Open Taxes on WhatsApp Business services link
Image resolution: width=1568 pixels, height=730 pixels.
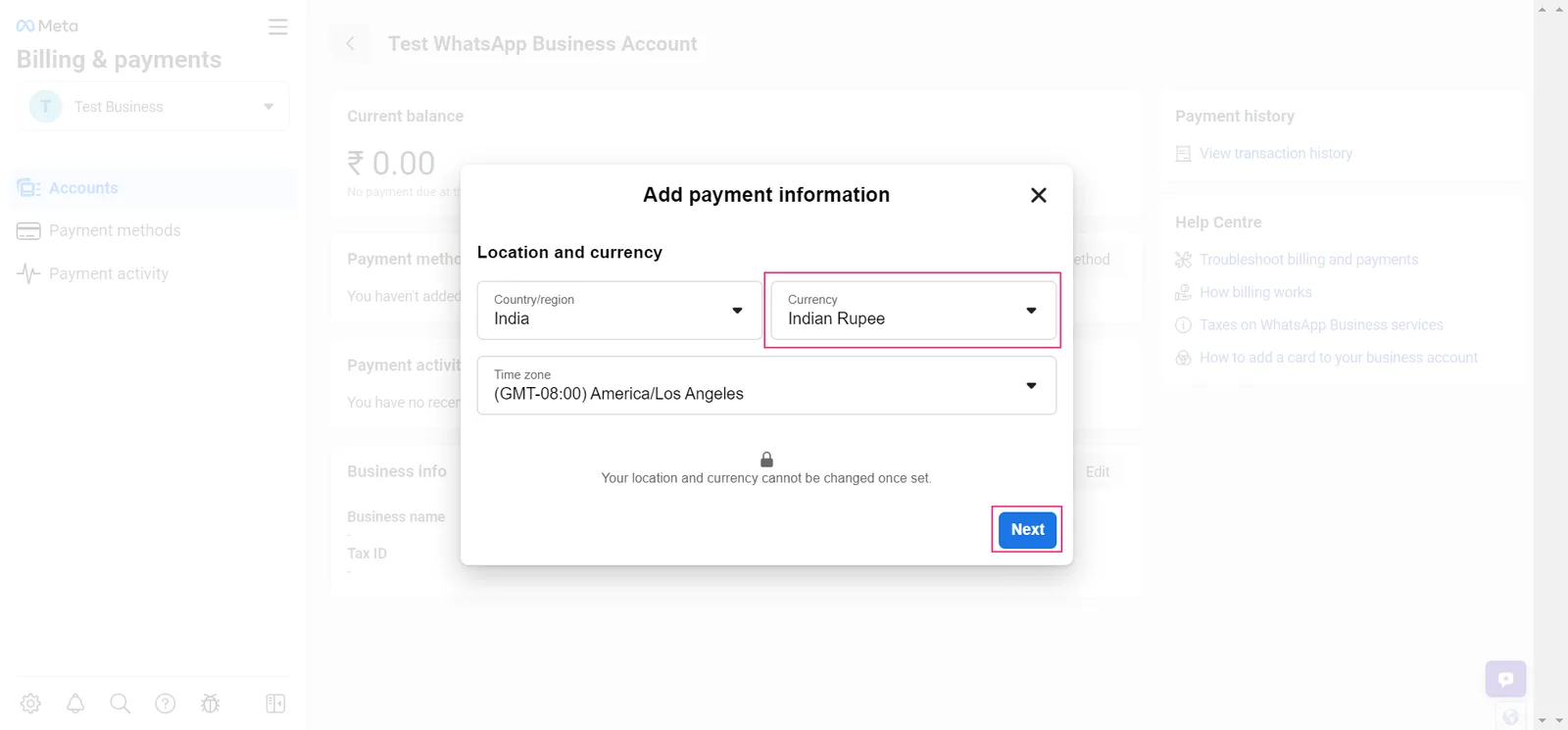[x=1321, y=325]
